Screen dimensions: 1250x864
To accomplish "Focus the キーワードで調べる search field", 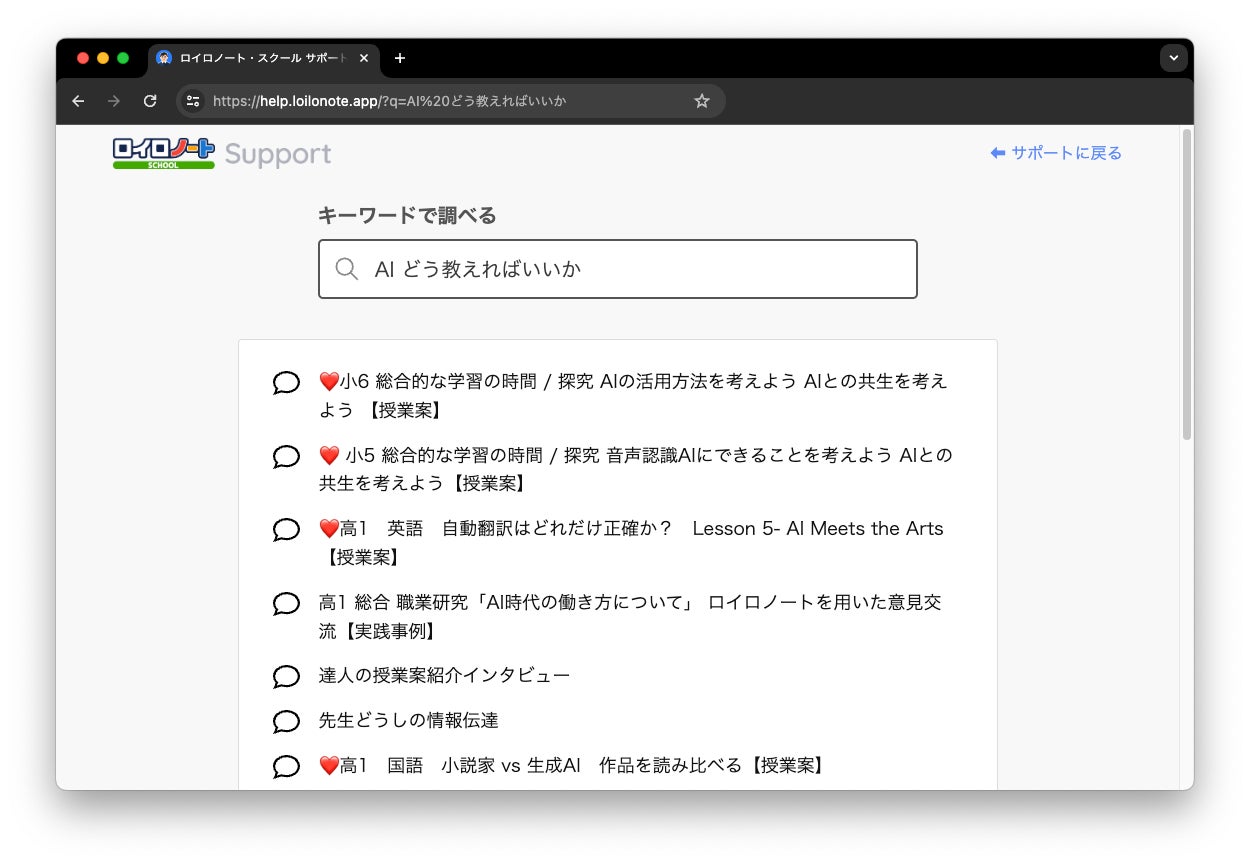I will pyautogui.click(x=618, y=269).
